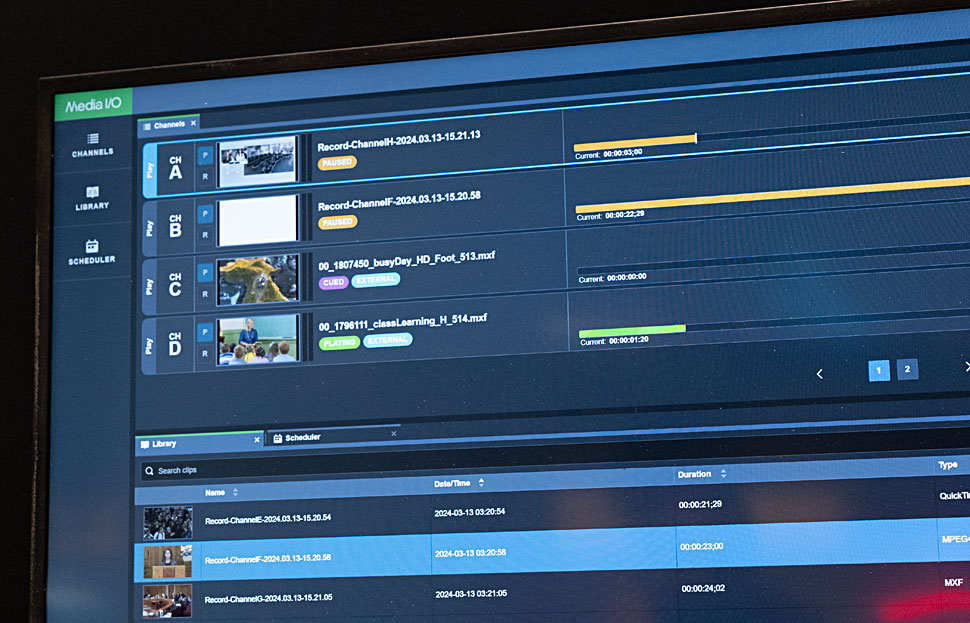Viewport: 970px width, 623px height.
Task: Click date 2024-03-13 03:20:54 cell
Action: (470, 512)
